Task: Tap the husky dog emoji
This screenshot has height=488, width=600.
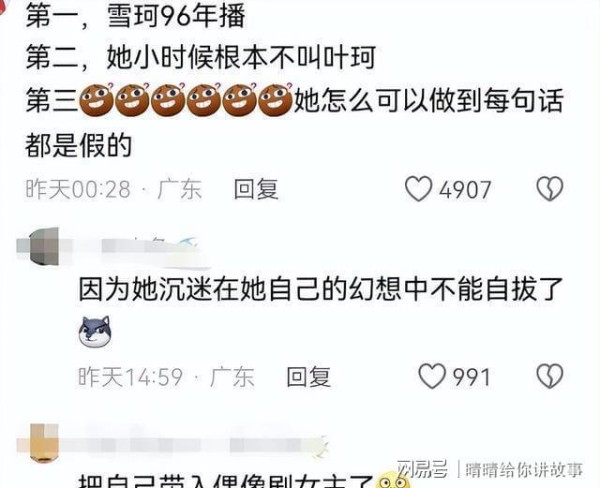Action: click(95, 331)
